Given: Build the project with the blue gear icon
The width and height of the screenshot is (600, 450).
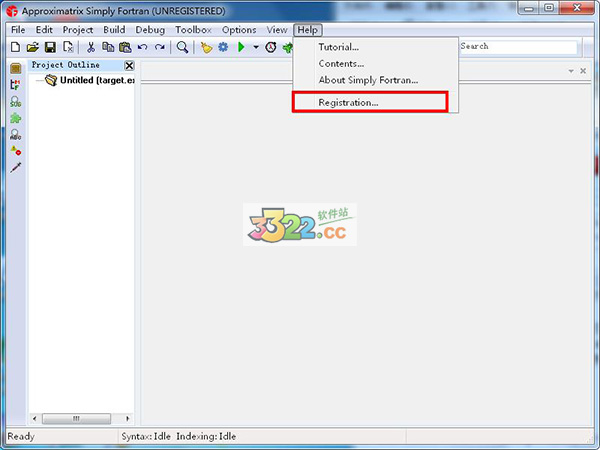Looking at the screenshot, I should tap(223, 47).
